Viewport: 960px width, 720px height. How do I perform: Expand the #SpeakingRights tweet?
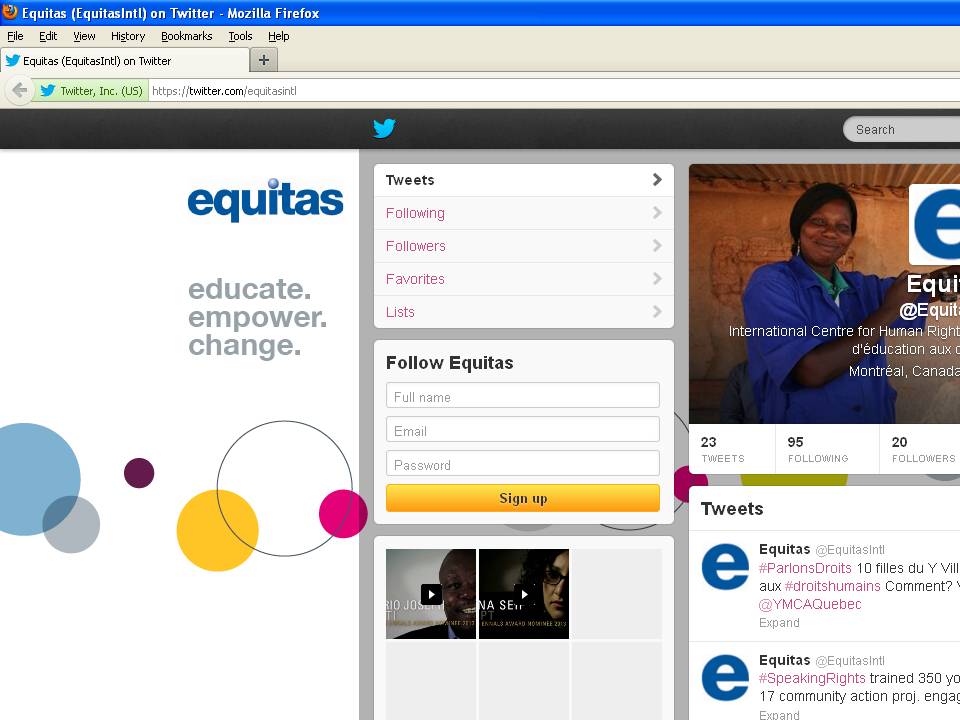(779, 714)
